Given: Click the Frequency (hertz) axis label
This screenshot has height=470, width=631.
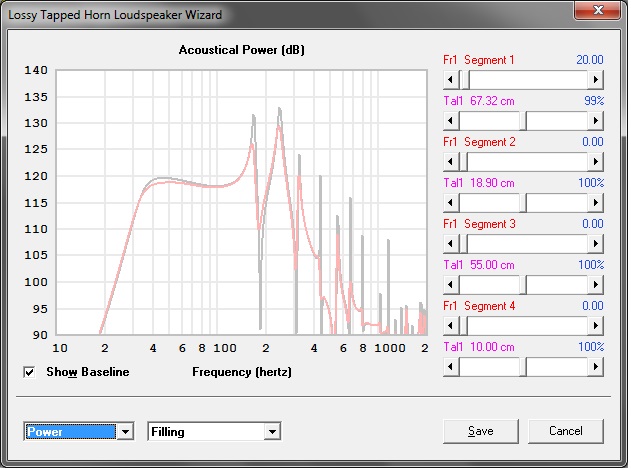Looking at the screenshot, I should [x=242, y=372].
